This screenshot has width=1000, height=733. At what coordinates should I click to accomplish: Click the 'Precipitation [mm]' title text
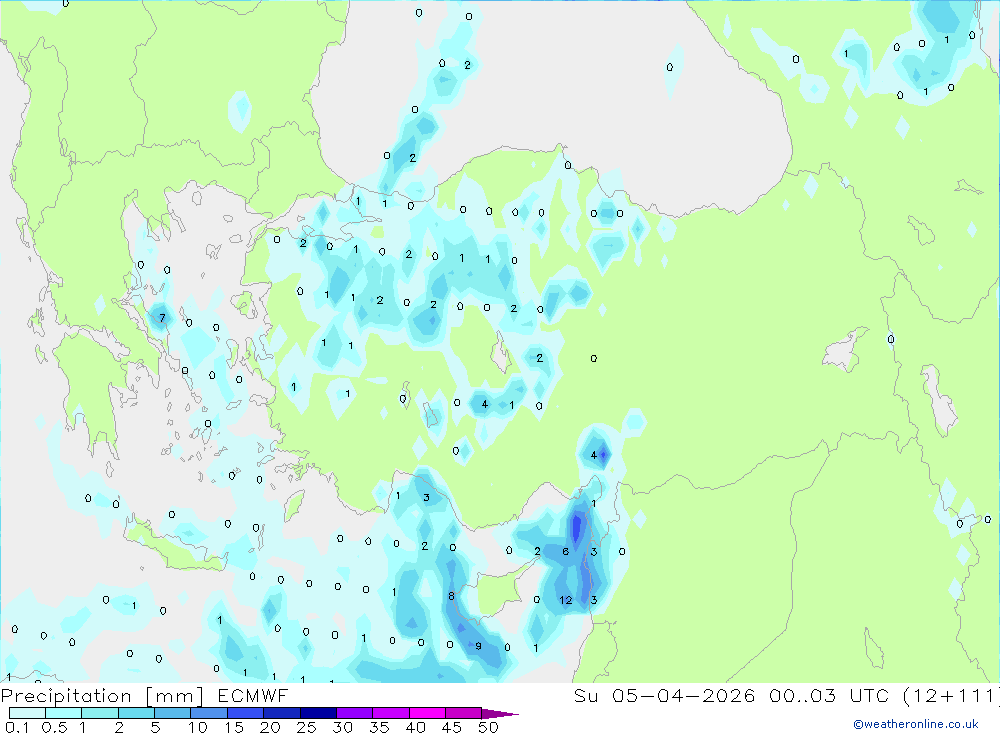(102, 696)
